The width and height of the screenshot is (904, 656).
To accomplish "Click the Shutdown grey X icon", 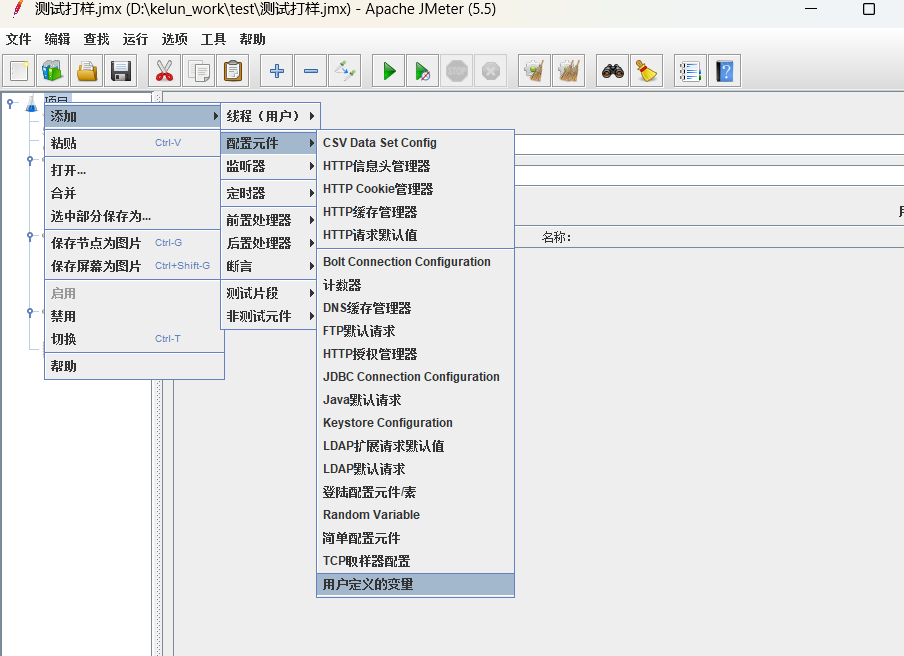I will point(491,71).
